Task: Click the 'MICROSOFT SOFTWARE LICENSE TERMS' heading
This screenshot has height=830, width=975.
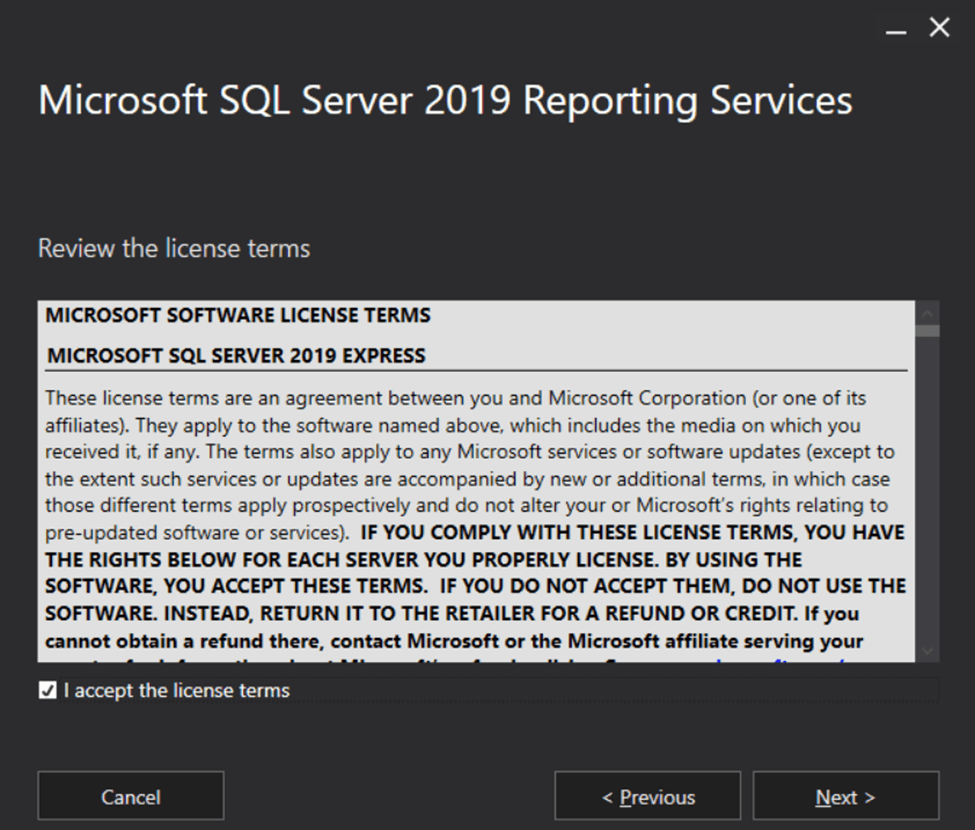Action: pos(238,316)
